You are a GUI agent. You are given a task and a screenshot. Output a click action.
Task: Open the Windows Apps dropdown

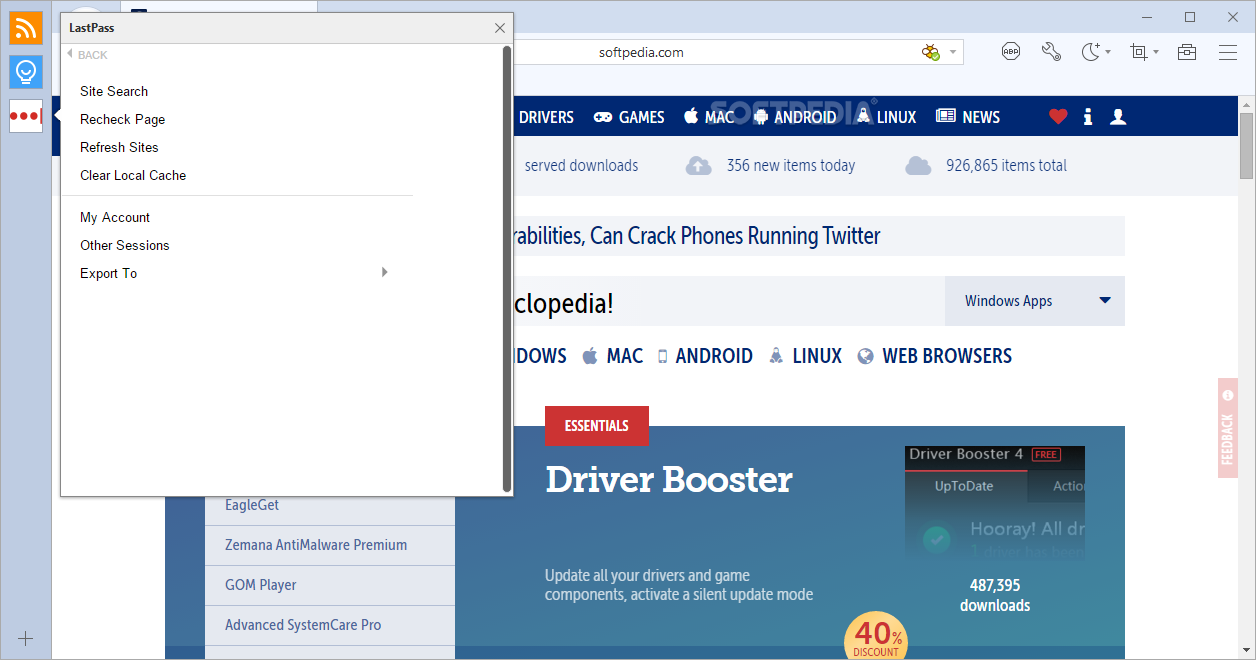[x=1035, y=301]
